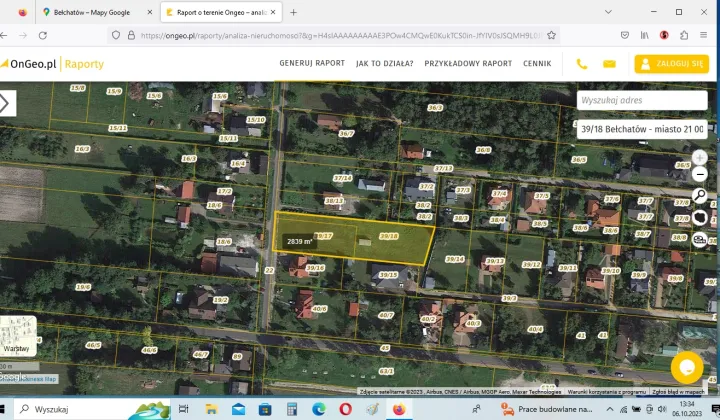Zoom out the map with minus button
Screen dimensions: 720x420
(699, 174)
